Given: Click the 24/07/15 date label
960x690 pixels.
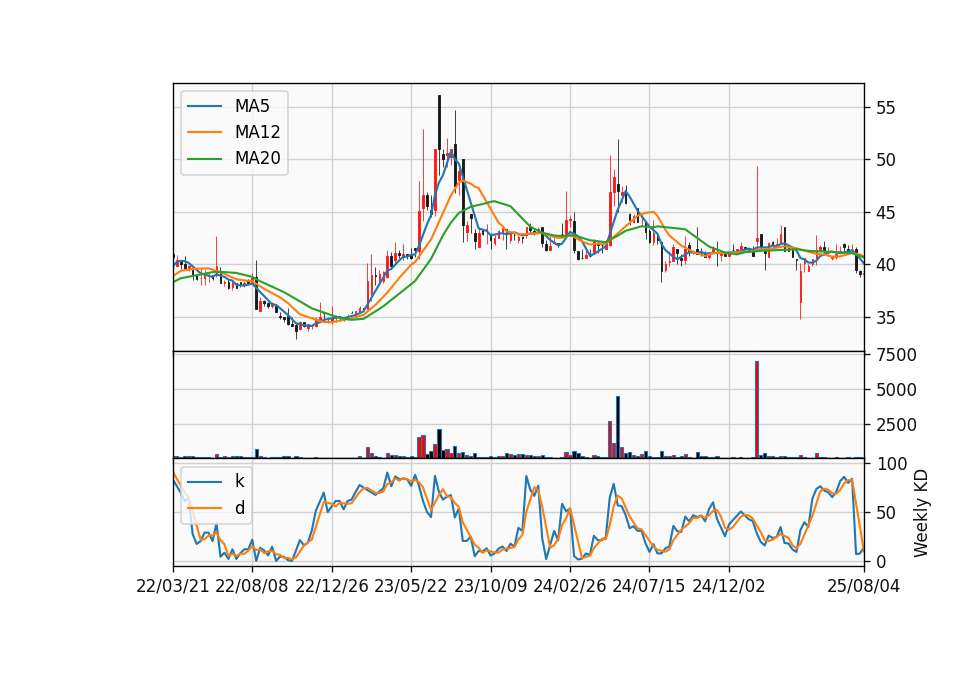Looking at the screenshot, I should 648,587.
